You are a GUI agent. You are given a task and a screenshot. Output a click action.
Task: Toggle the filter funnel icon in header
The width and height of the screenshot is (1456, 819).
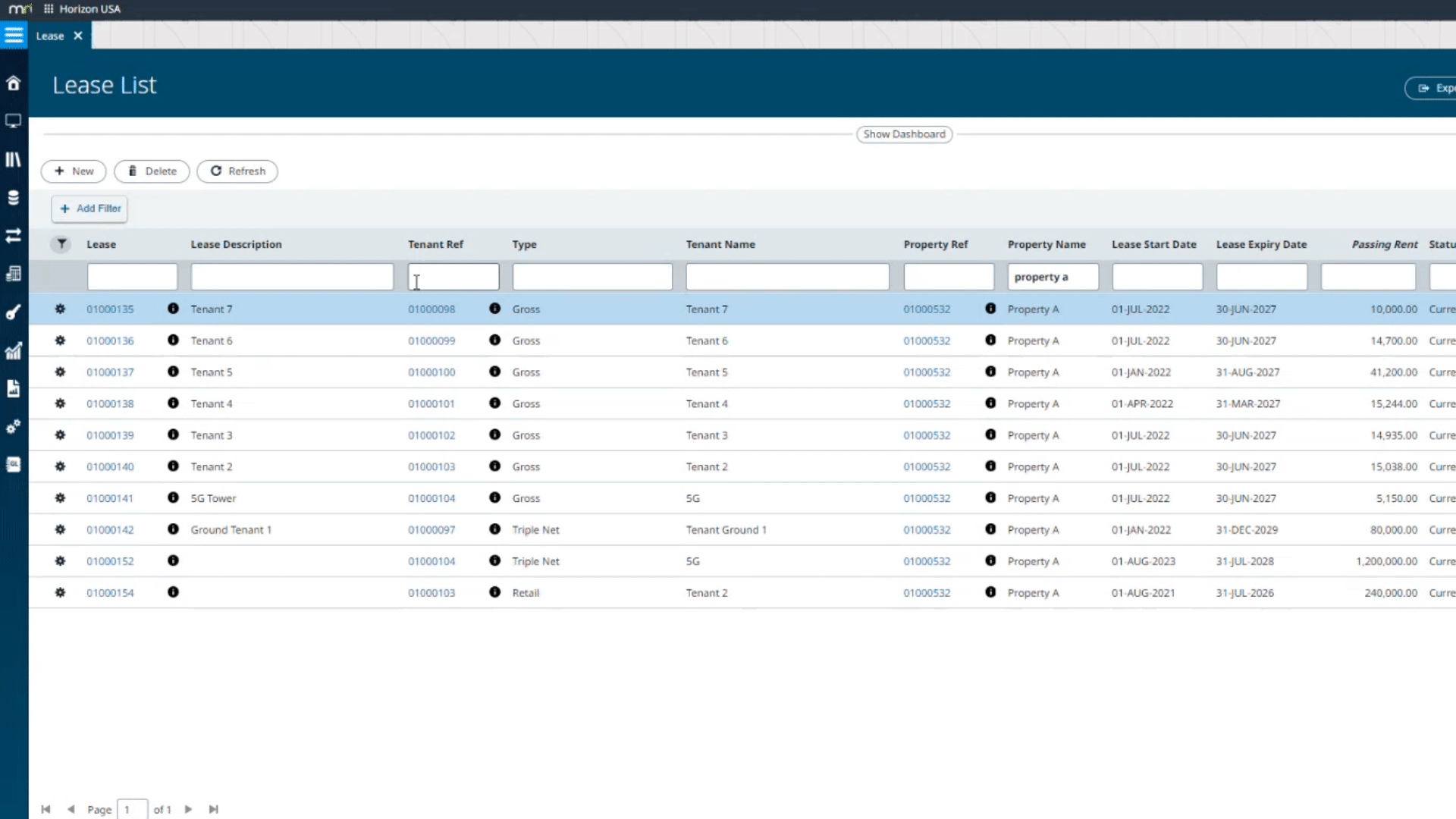coord(61,244)
